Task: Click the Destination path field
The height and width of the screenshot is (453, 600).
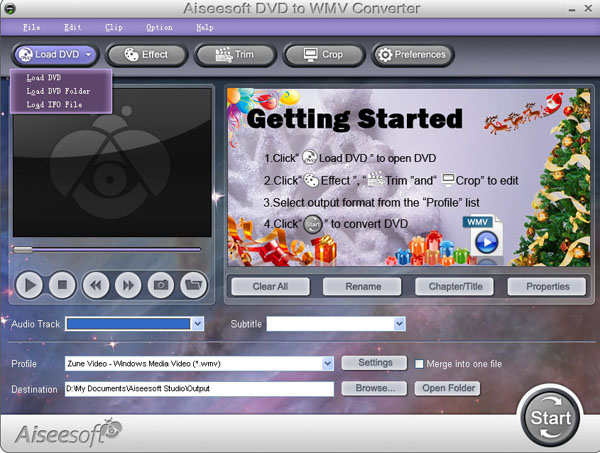Action: tap(199, 389)
